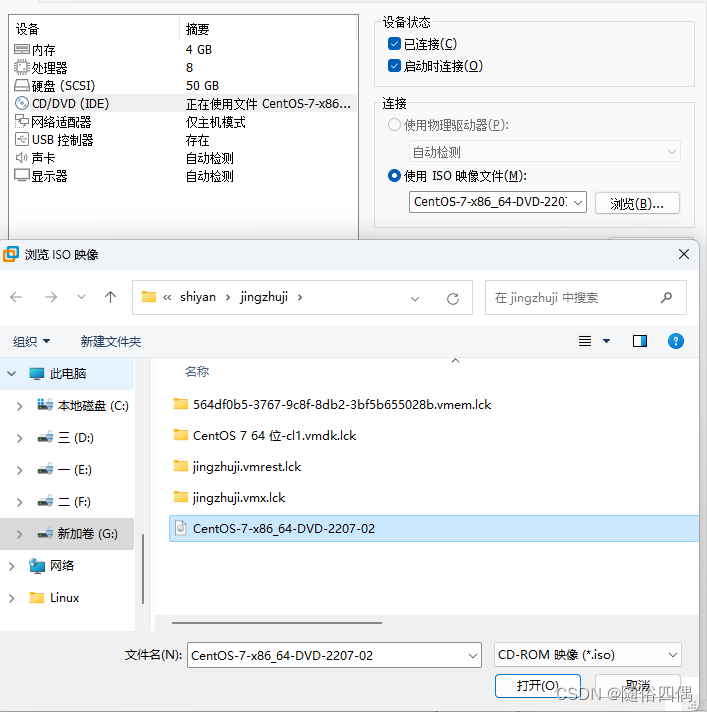Click the 仅主机模式 summary text
The height and width of the screenshot is (712, 707).
(x=215, y=122)
